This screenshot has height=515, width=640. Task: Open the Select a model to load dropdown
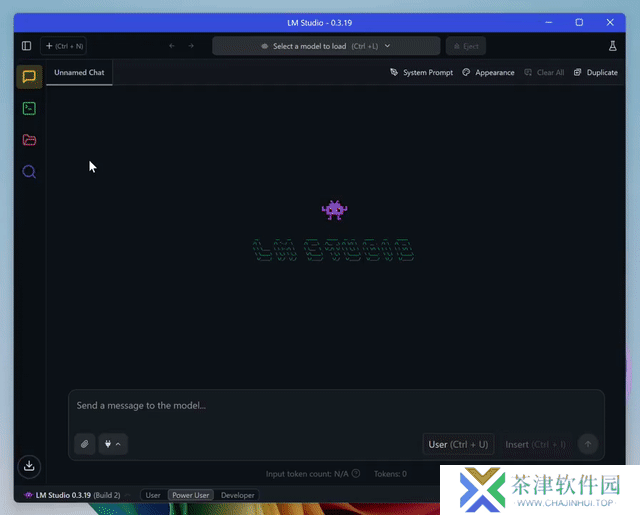(x=326, y=46)
